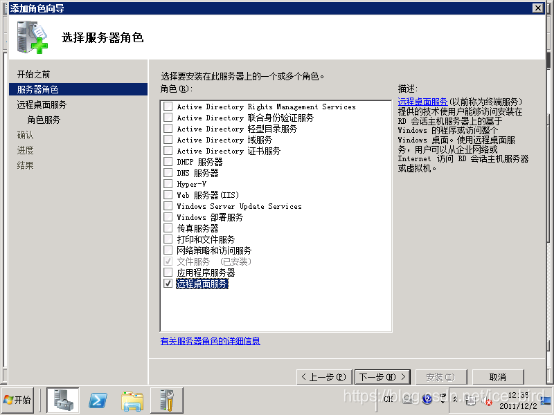Screen dimensions: 554x415
Task: Go to 开始之前 wizard step
Action: (x=34, y=74)
